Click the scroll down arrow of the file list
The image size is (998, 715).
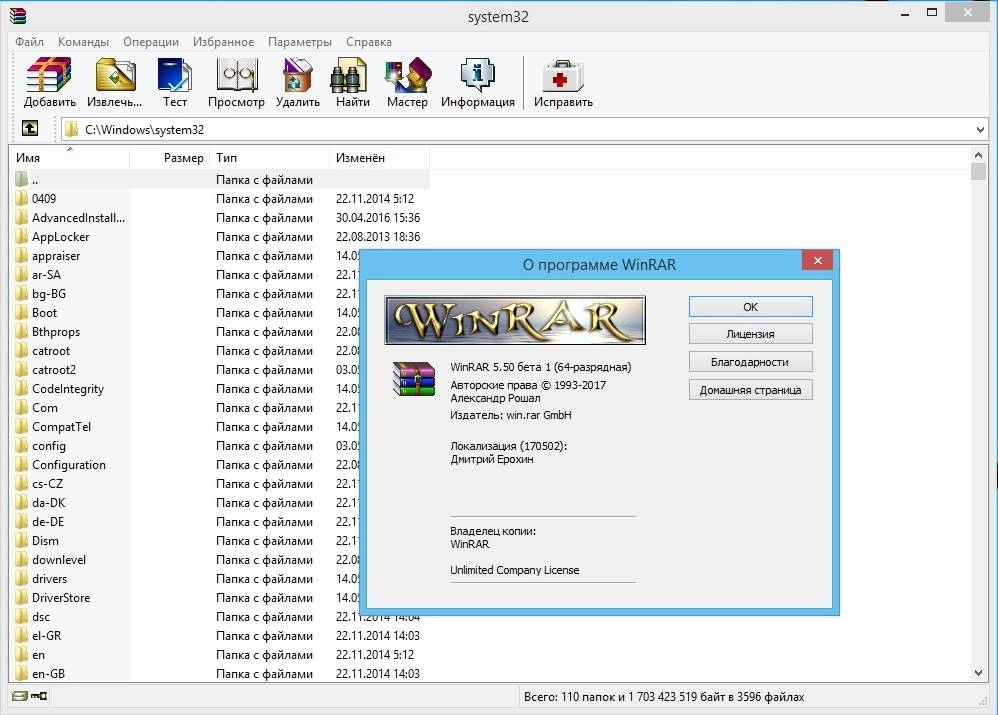point(978,672)
